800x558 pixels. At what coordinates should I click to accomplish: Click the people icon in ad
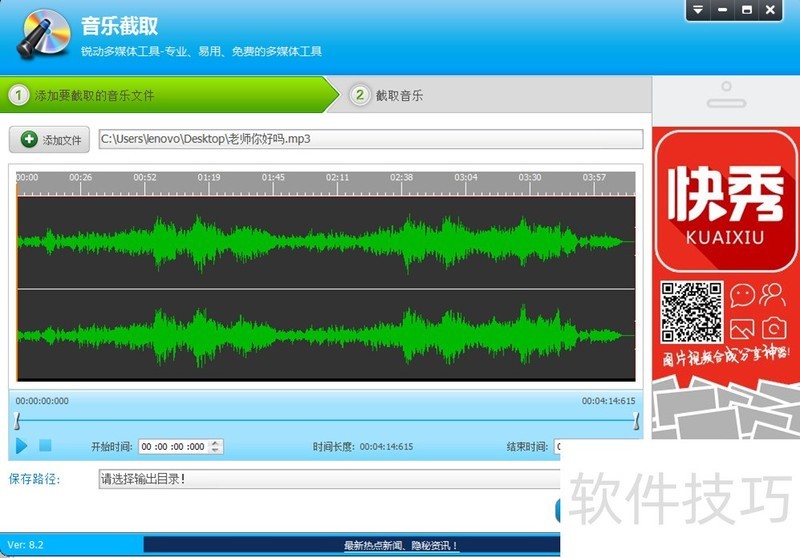[x=772, y=295]
